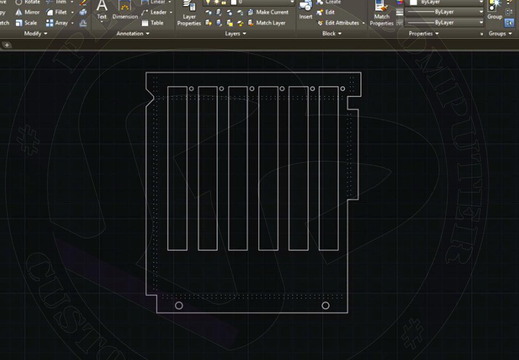Activate the Dimension tool
This screenshot has height=360, width=519.
pos(125,9)
